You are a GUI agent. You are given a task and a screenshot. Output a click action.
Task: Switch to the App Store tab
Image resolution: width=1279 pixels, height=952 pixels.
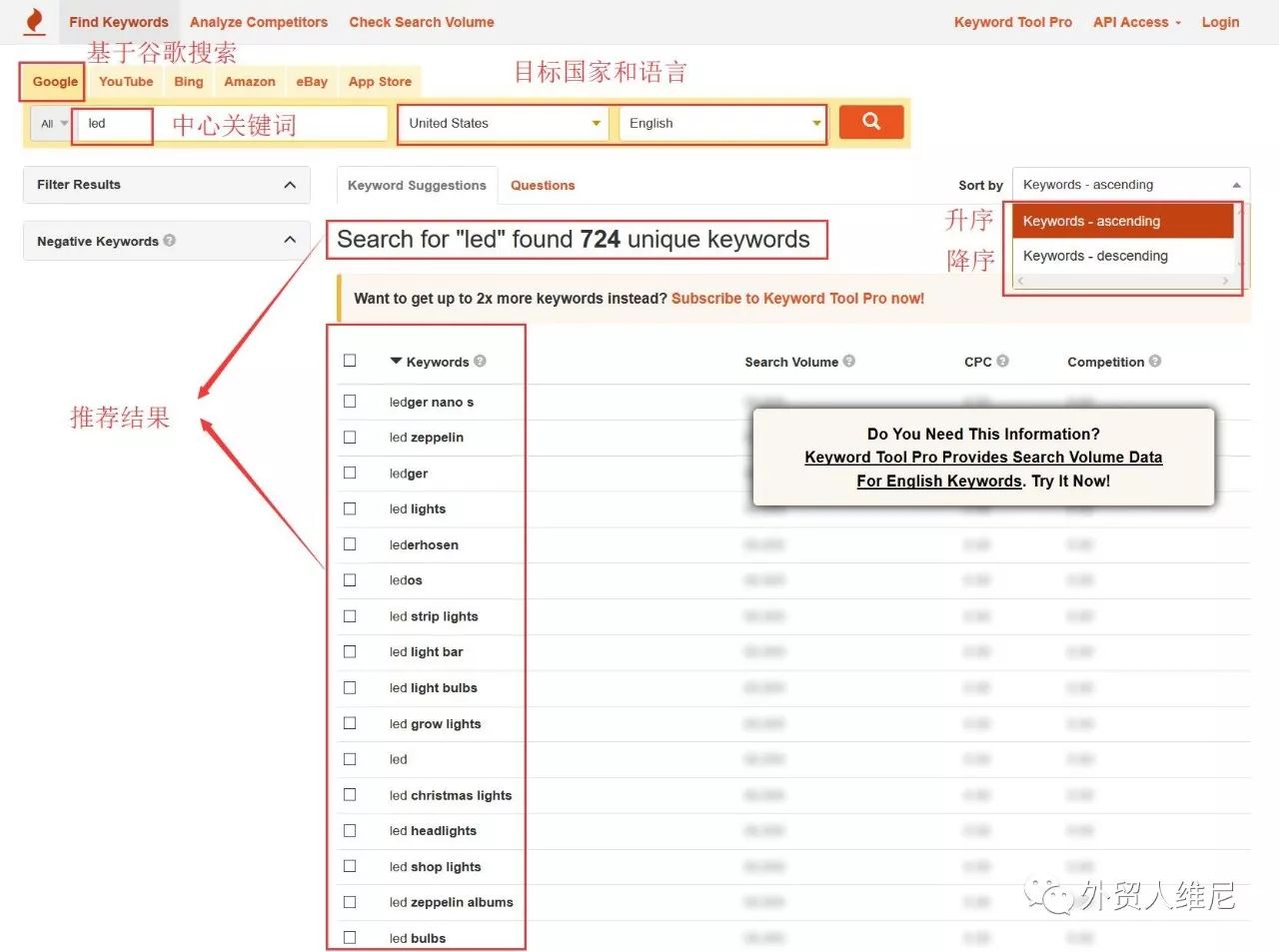pos(380,82)
